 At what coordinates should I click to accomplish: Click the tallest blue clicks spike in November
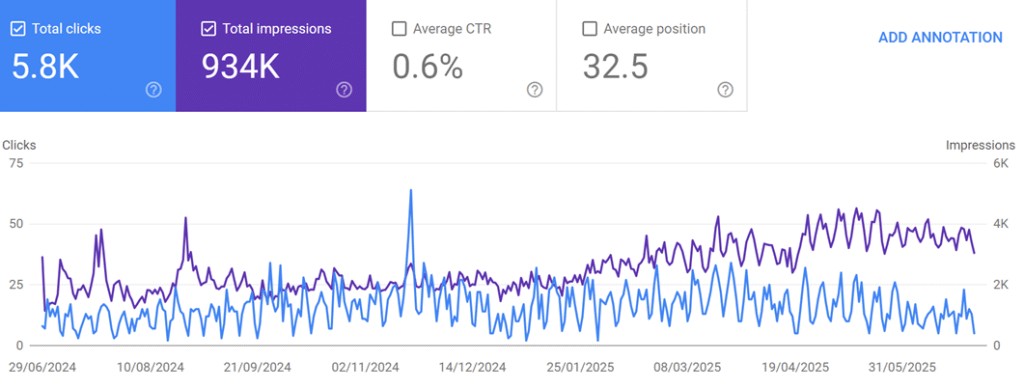pos(410,191)
